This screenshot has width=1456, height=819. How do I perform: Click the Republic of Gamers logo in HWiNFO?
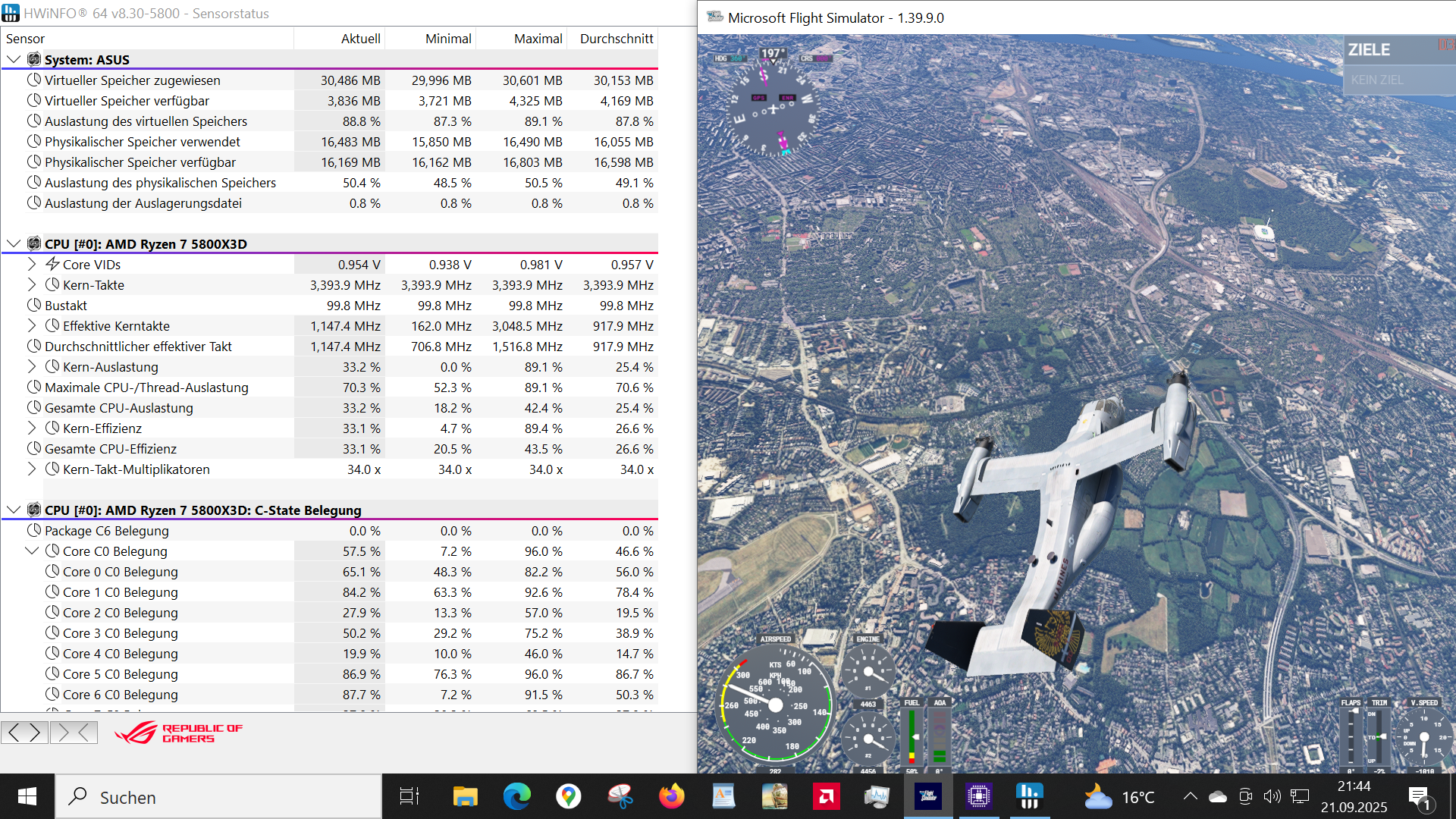177,733
